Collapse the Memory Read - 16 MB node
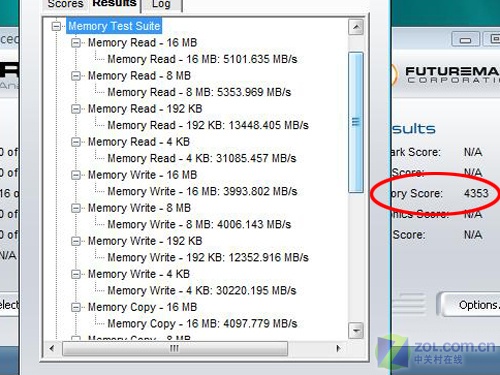This screenshot has height=375, width=500. (x=76, y=43)
